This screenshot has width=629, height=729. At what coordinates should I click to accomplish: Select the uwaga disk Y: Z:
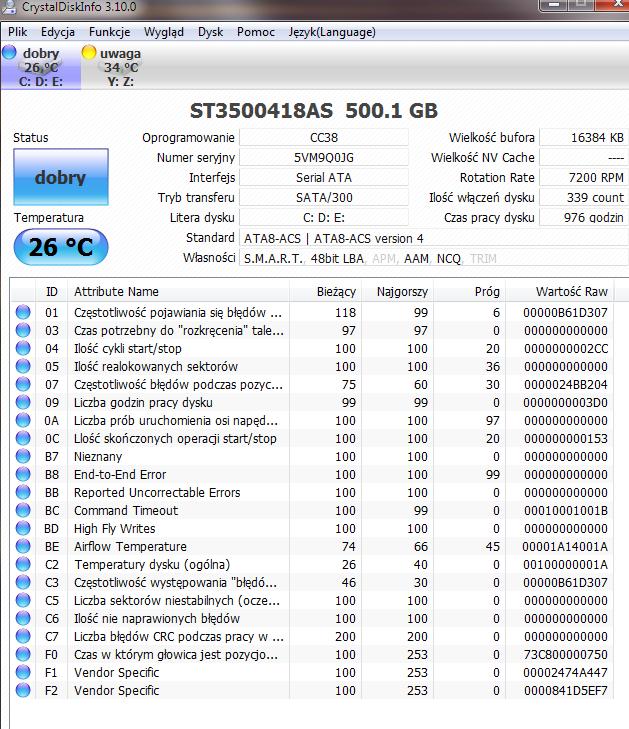click(x=120, y=67)
